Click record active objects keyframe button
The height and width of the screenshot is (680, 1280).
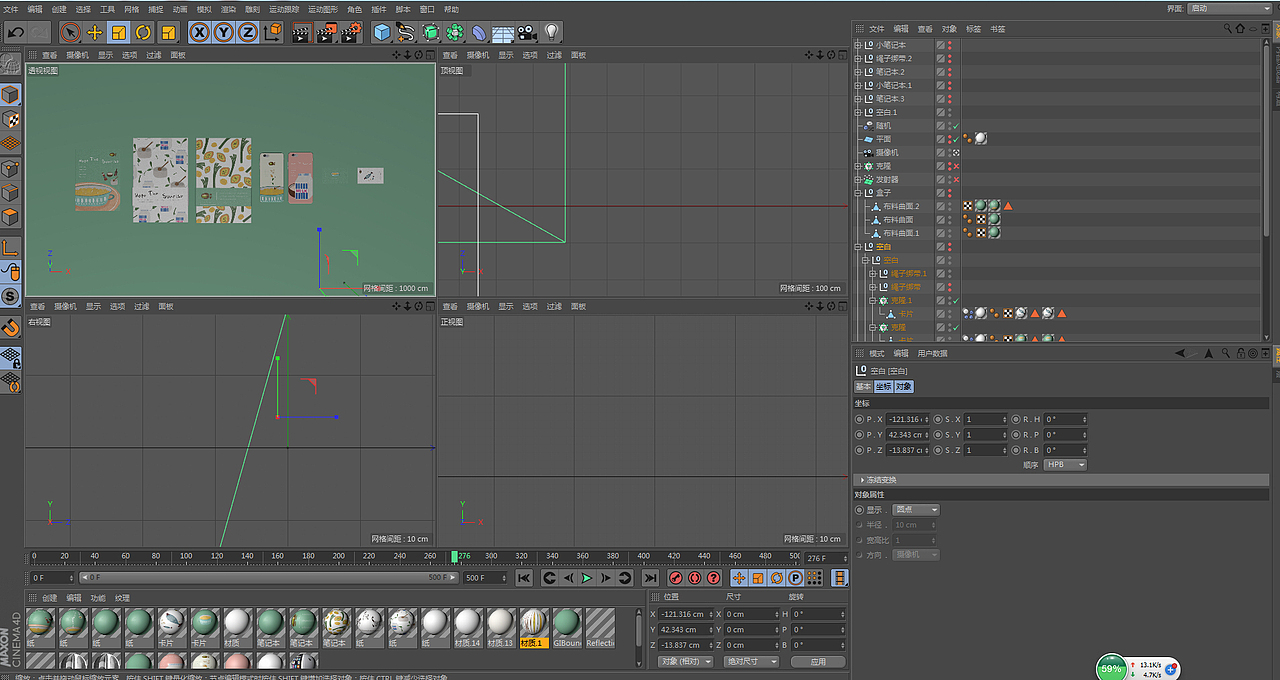(x=675, y=578)
